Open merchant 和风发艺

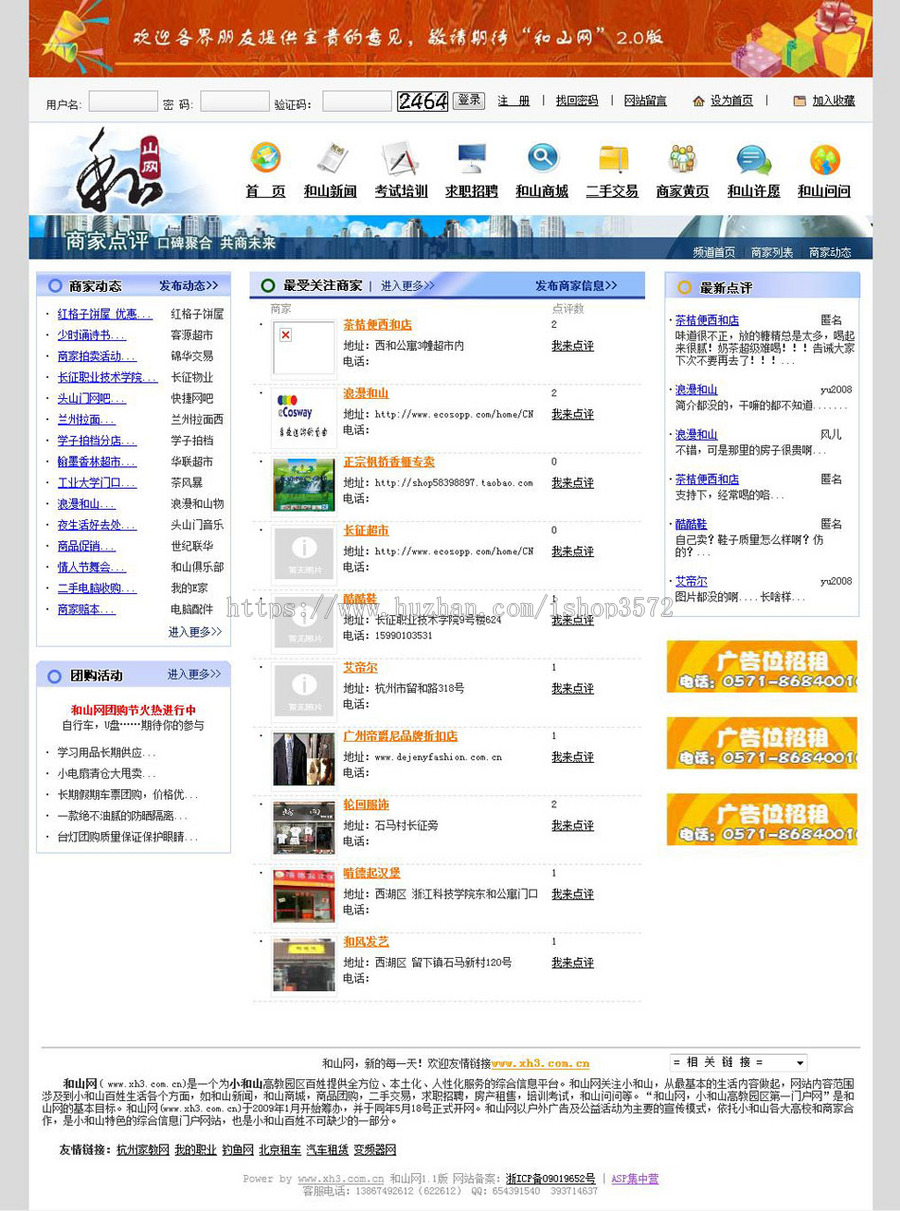(x=366, y=941)
